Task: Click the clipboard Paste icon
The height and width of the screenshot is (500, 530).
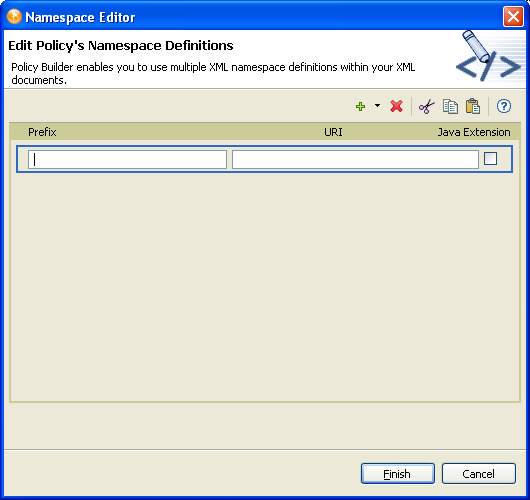Action: (x=473, y=106)
